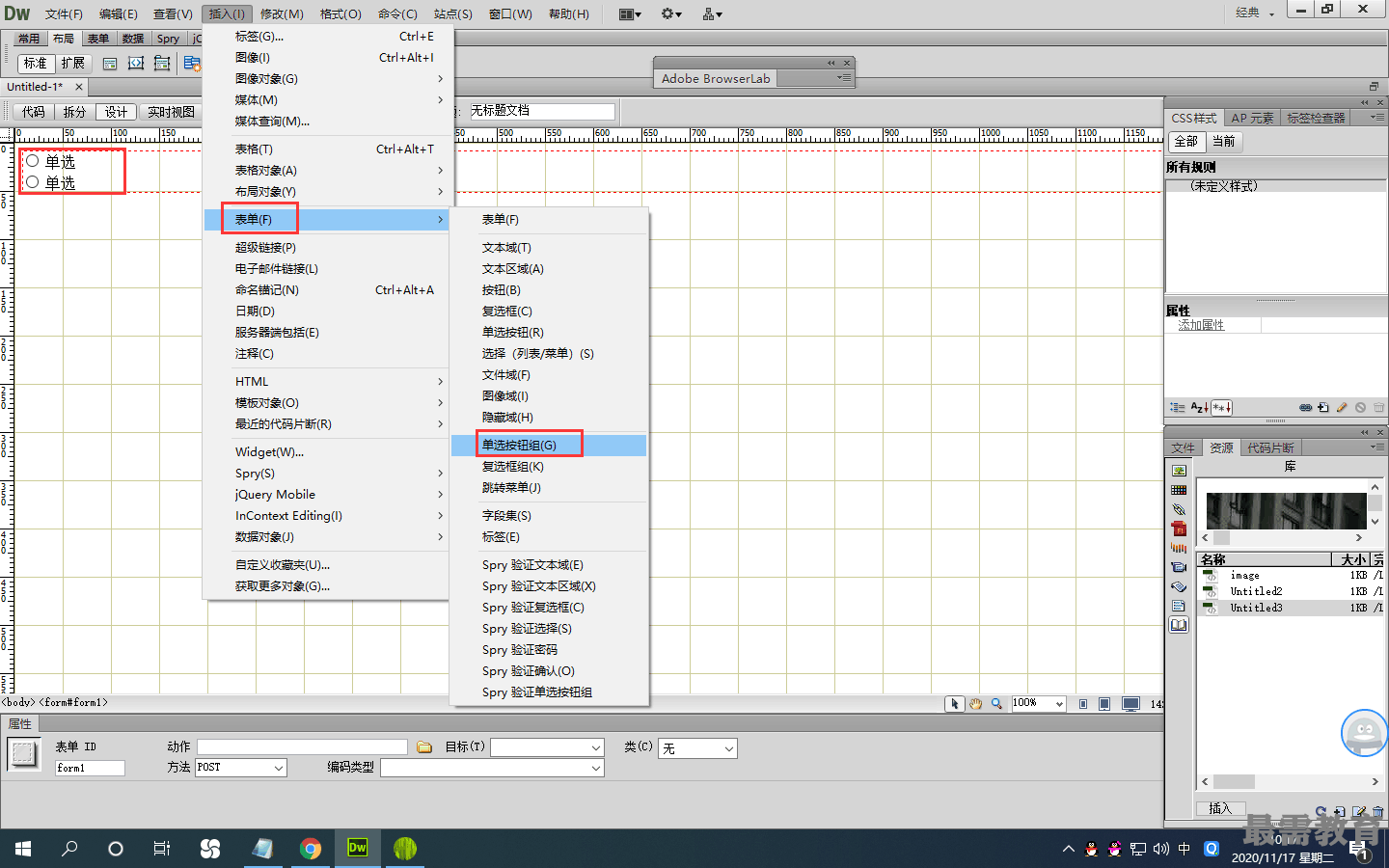Select the Hand tool in status bar

coord(975,704)
